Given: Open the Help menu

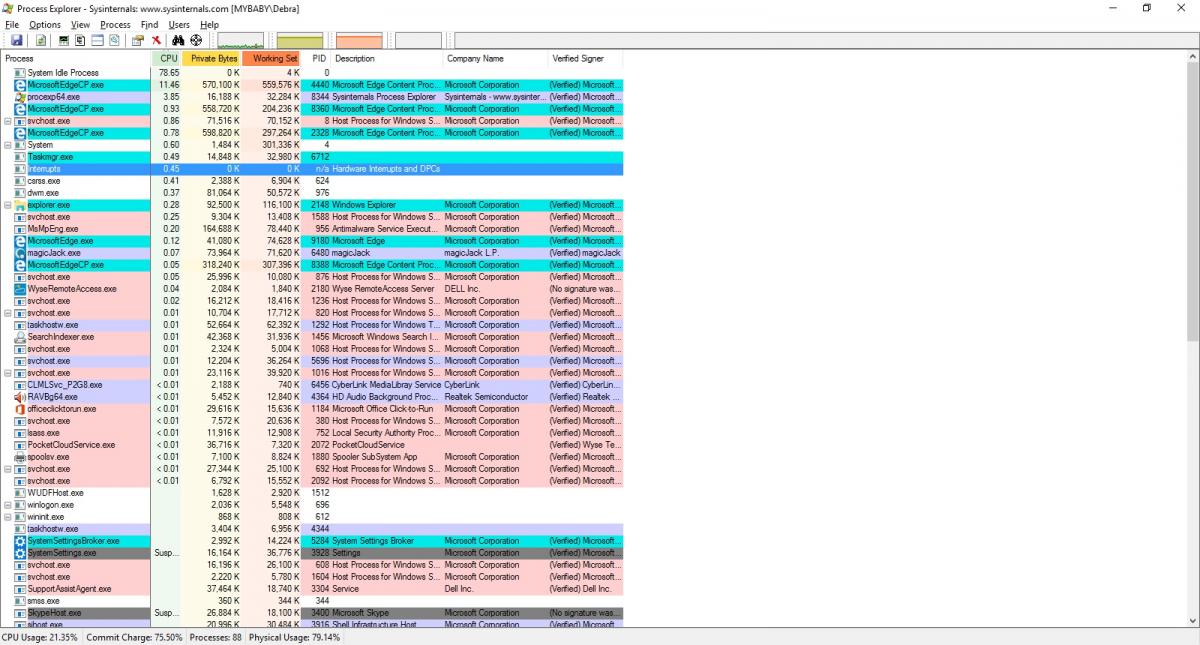Looking at the screenshot, I should point(210,24).
